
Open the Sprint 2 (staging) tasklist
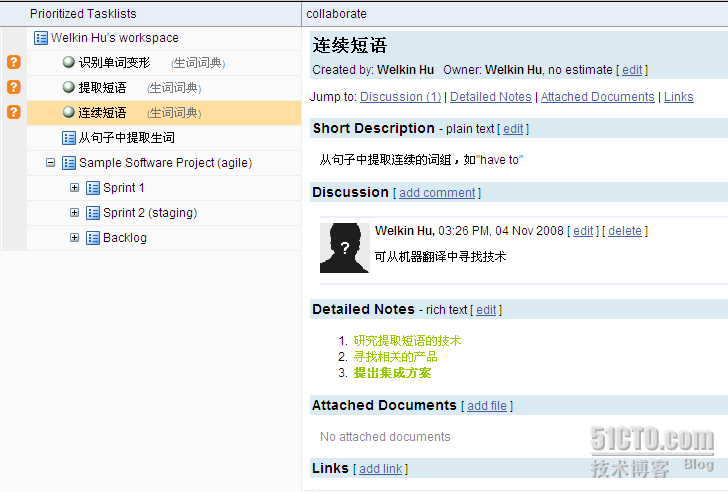(150, 213)
